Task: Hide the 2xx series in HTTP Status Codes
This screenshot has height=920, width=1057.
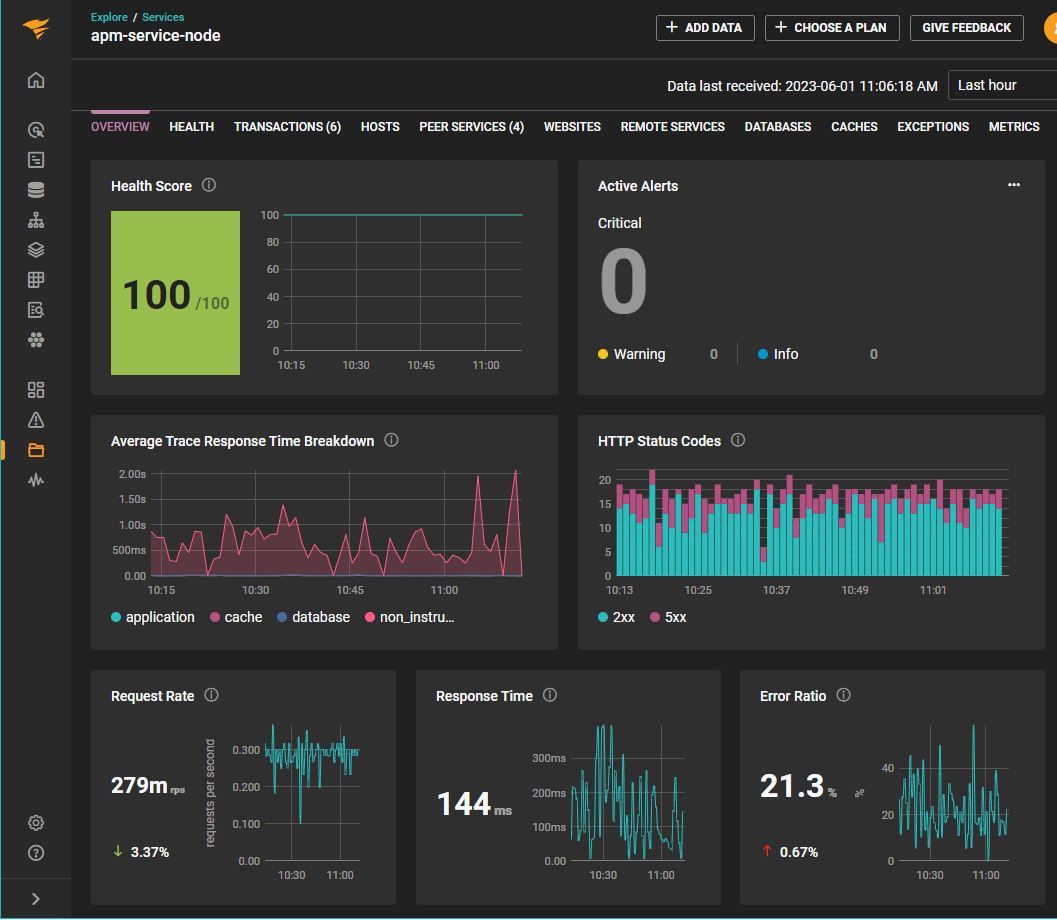Action: [x=616, y=617]
